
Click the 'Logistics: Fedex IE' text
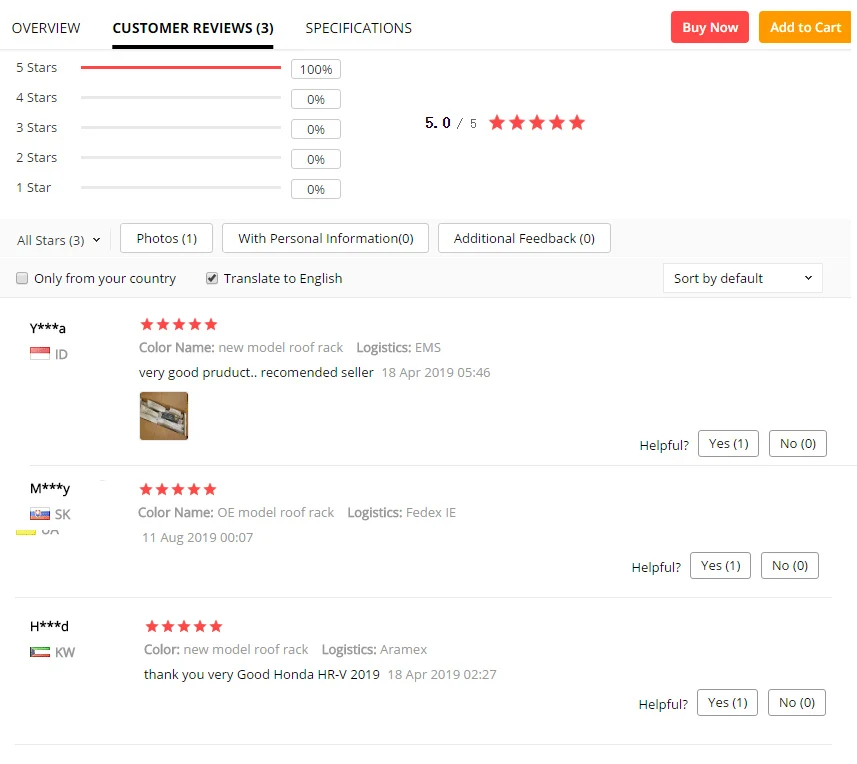click(x=402, y=513)
